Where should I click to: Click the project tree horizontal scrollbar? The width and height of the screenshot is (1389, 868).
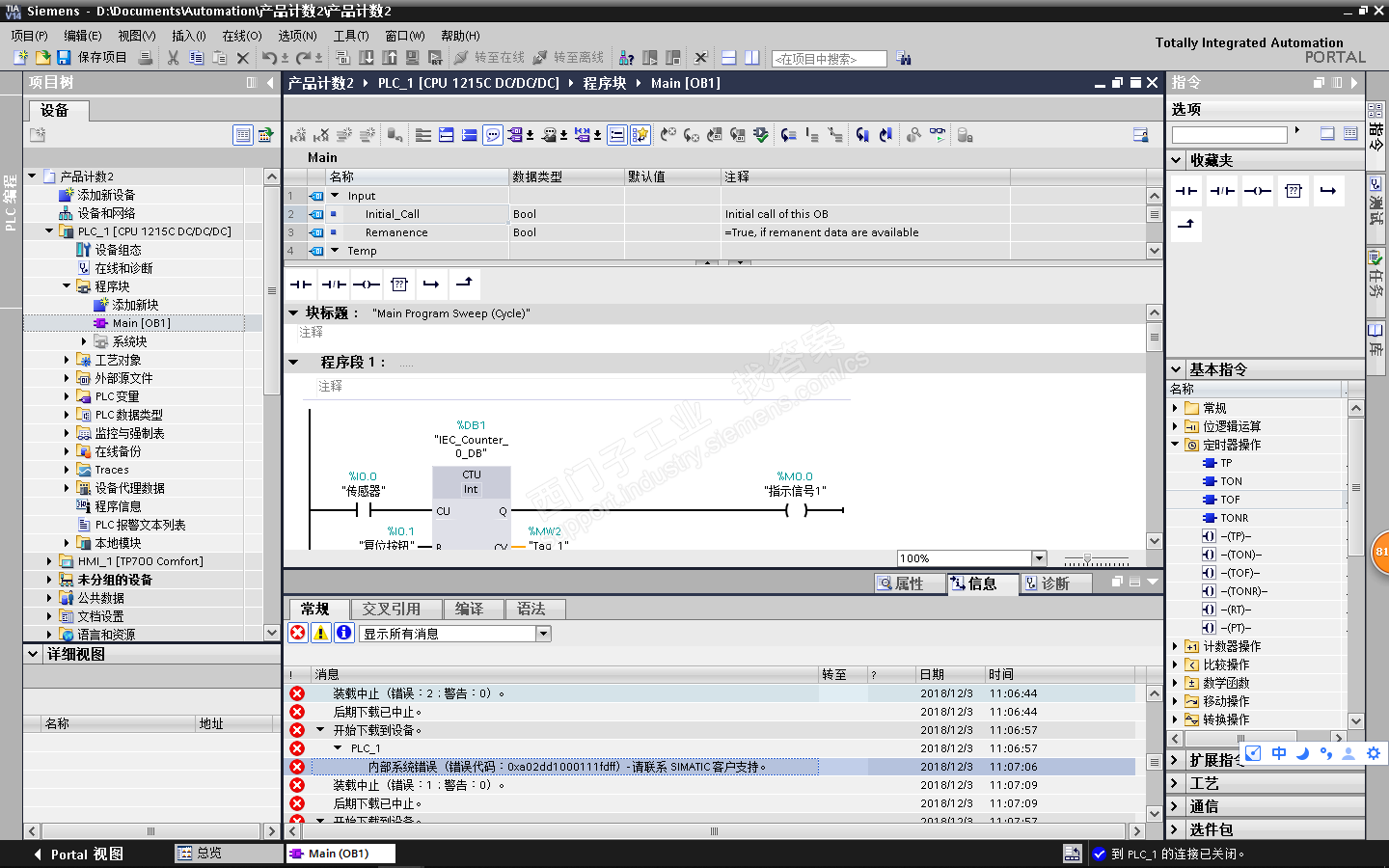point(150,830)
